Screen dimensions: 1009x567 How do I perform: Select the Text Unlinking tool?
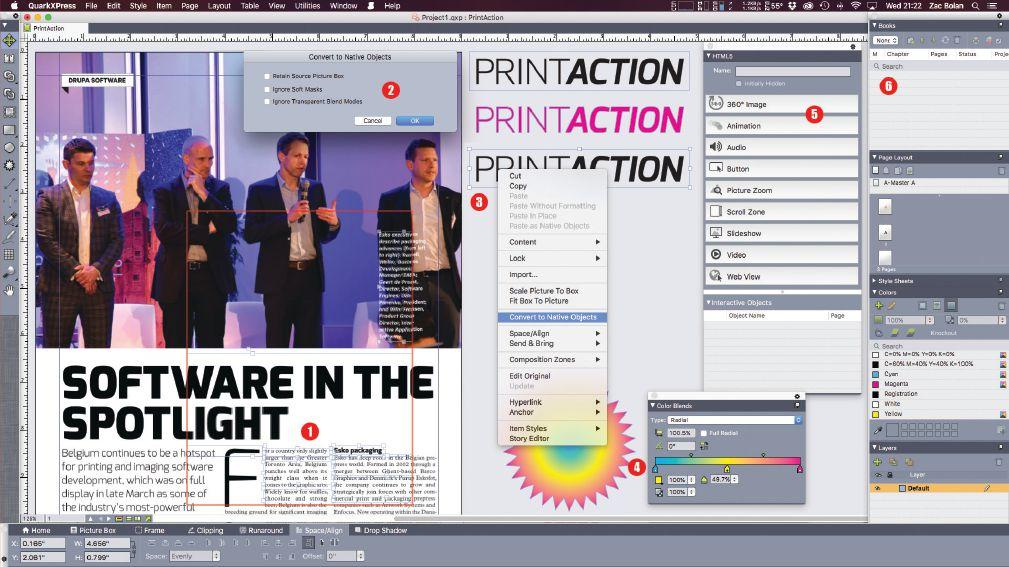(x=9, y=94)
